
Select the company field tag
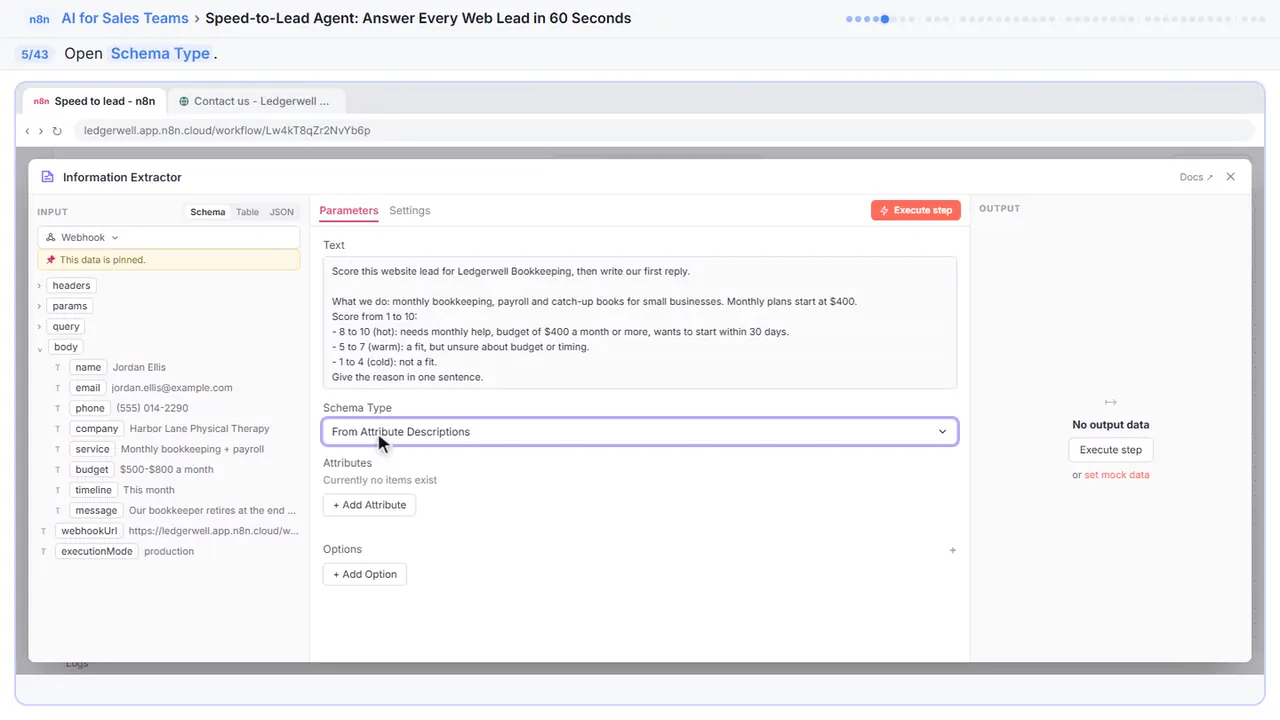(97, 429)
